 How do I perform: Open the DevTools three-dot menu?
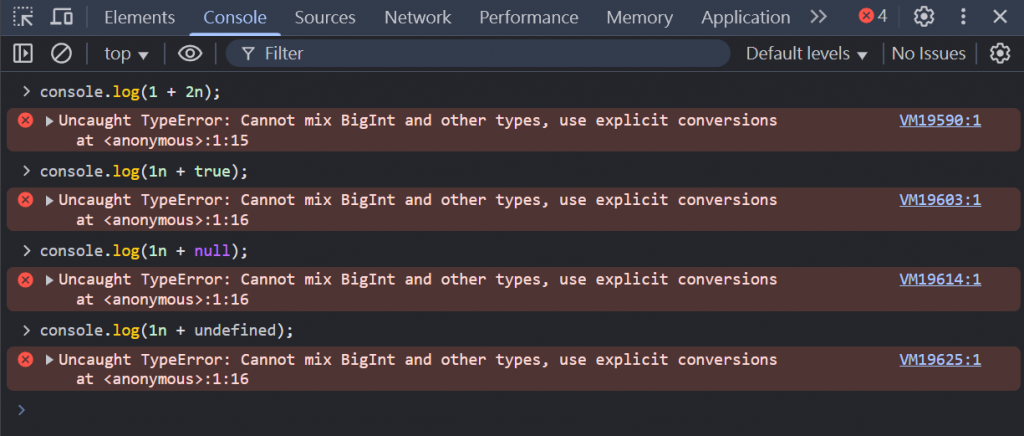coord(963,17)
